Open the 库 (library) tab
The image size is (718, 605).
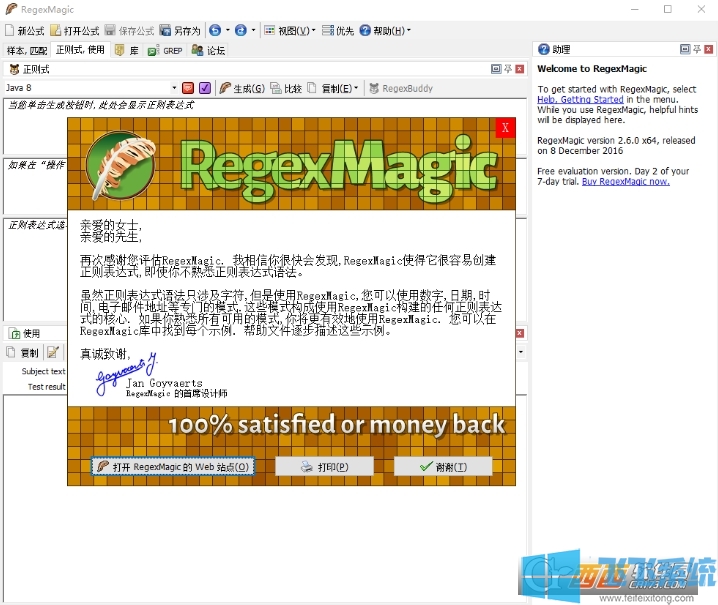pyautogui.click(x=127, y=50)
